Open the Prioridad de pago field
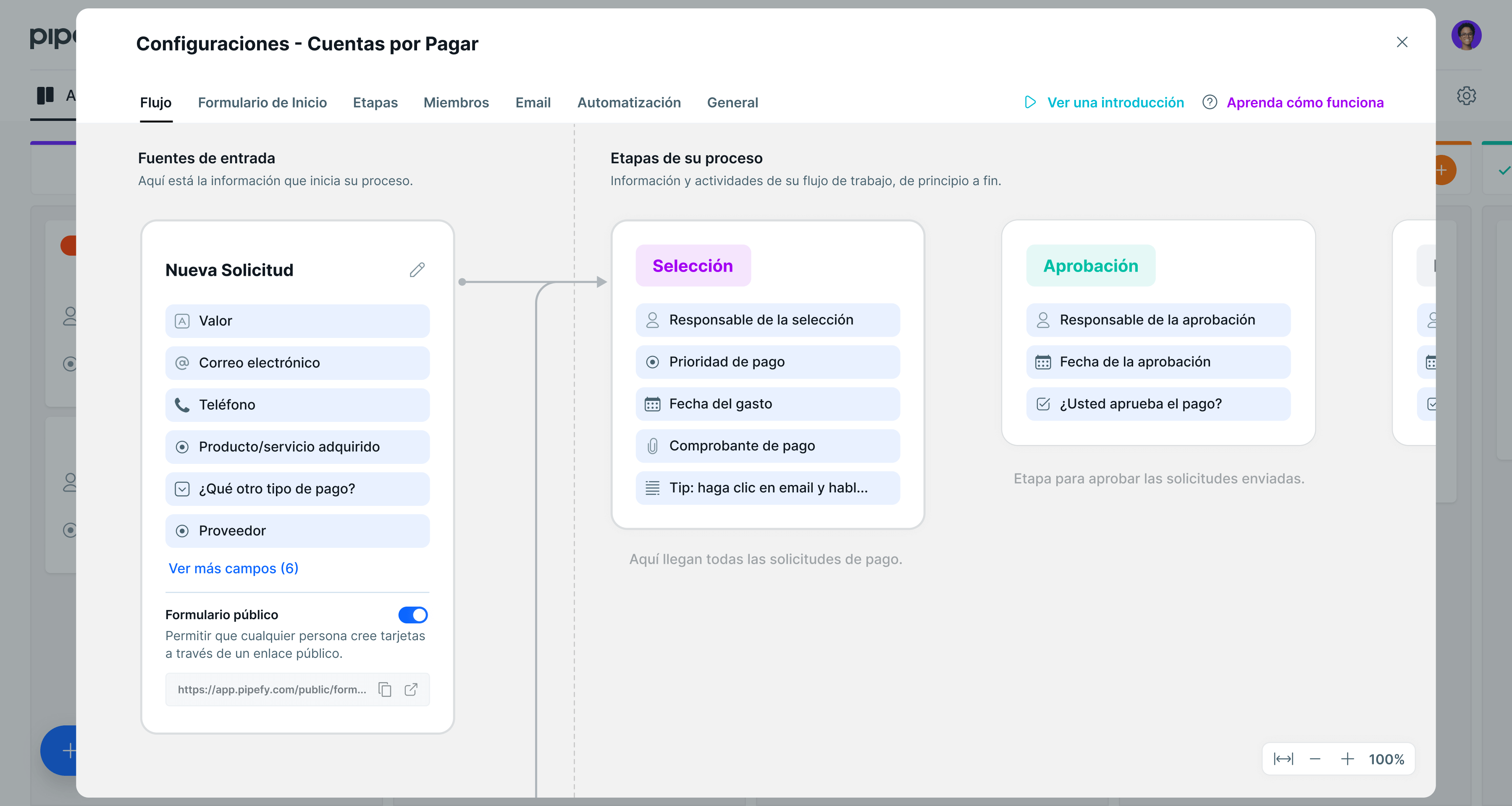This screenshot has height=806, width=1512. tap(767, 362)
